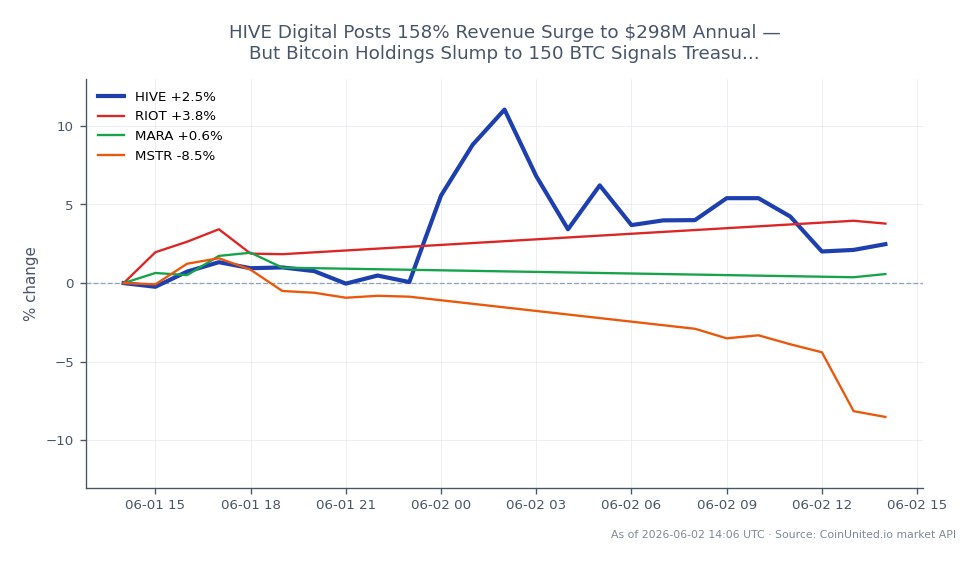Click the x-axis label 06-01 15
The width and height of the screenshot is (979, 564).
click(155, 505)
